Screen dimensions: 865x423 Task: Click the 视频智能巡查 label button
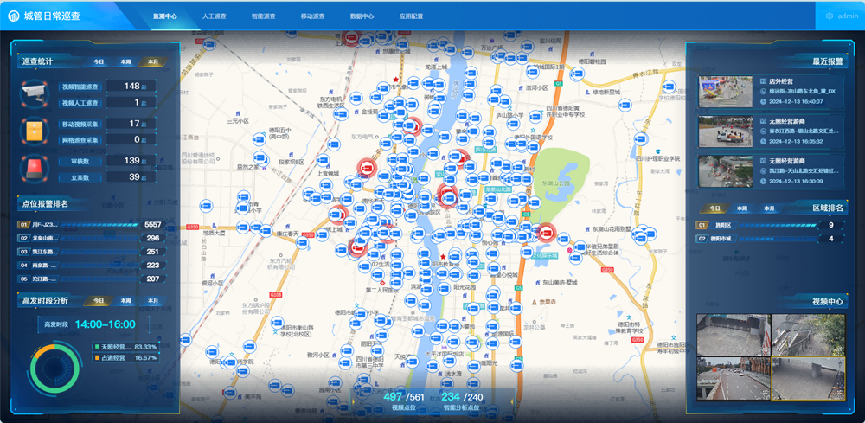point(81,87)
